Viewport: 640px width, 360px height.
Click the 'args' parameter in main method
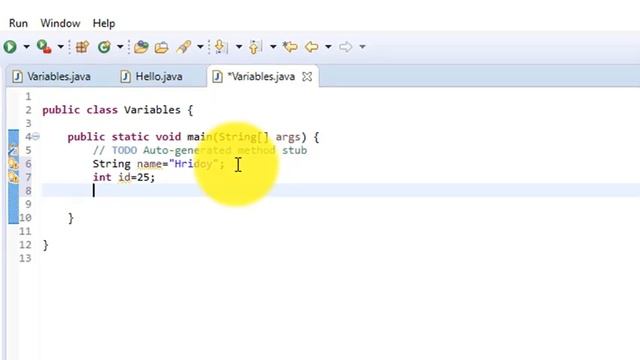point(288,137)
